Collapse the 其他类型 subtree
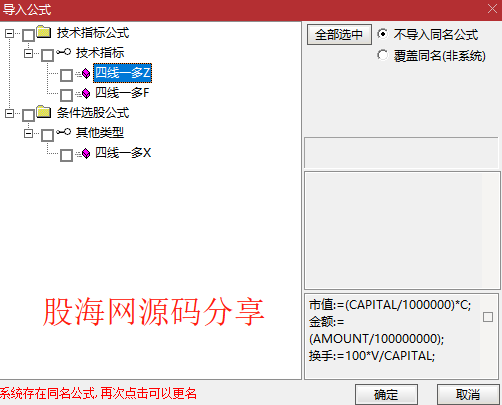 coord(29,134)
